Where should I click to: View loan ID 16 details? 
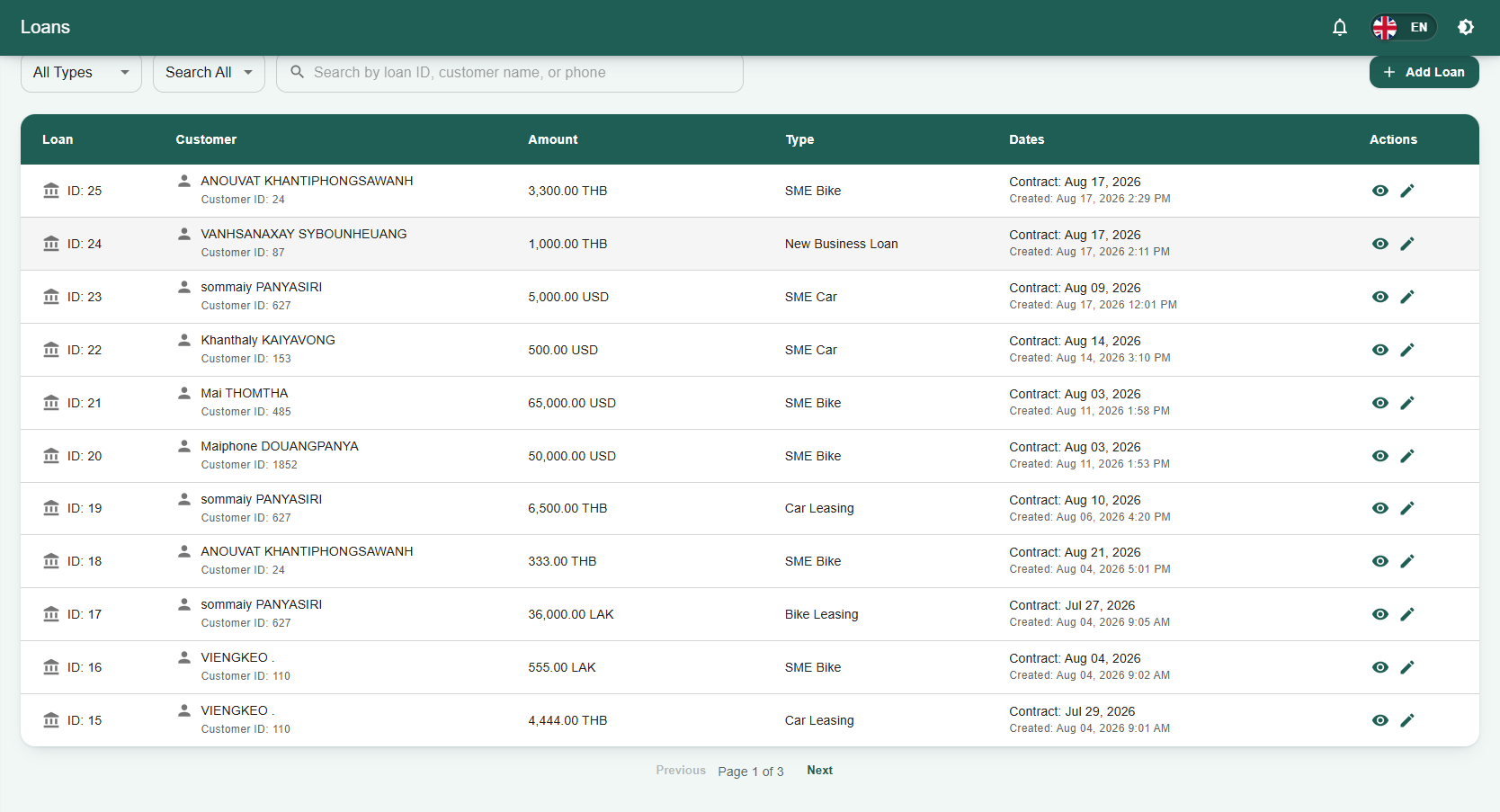click(1380, 667)
